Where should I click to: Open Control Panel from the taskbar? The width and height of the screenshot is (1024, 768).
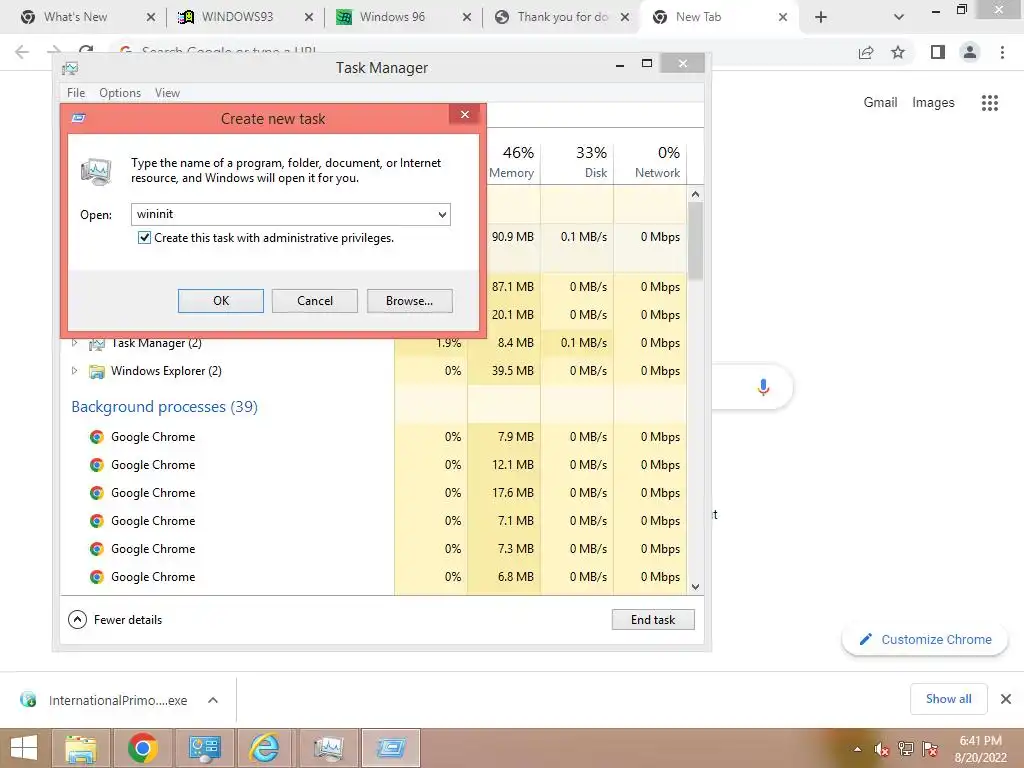click(x=204, y=748)
